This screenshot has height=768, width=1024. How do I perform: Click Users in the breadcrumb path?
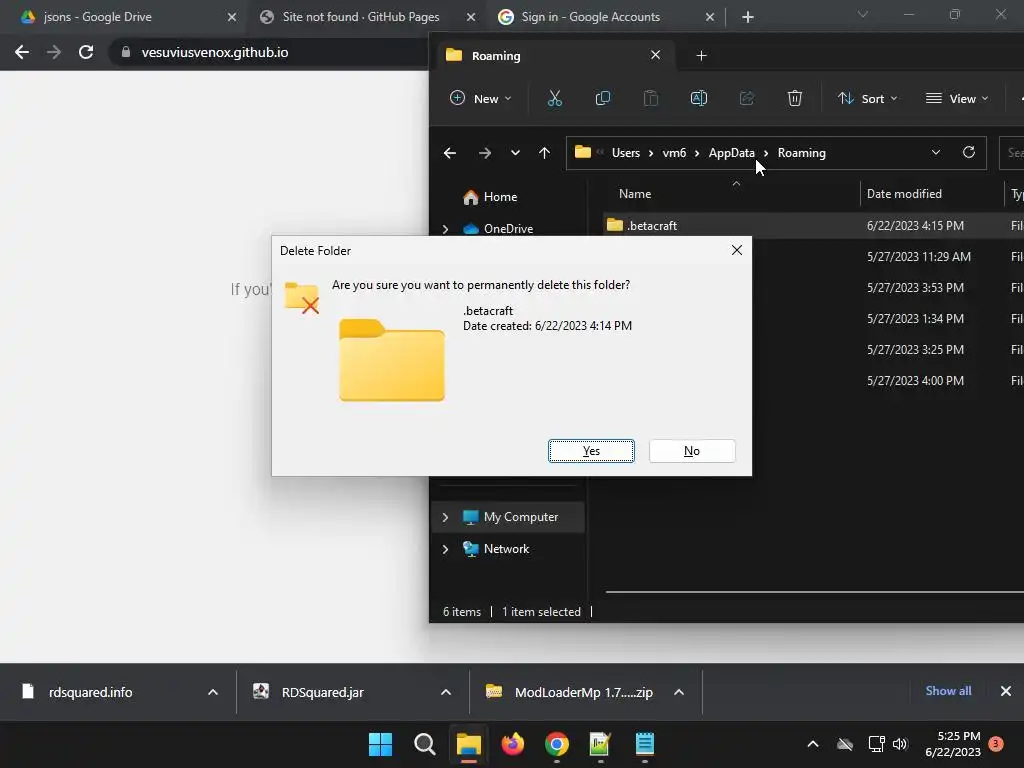pyautogui.click(x=626, y=153)
